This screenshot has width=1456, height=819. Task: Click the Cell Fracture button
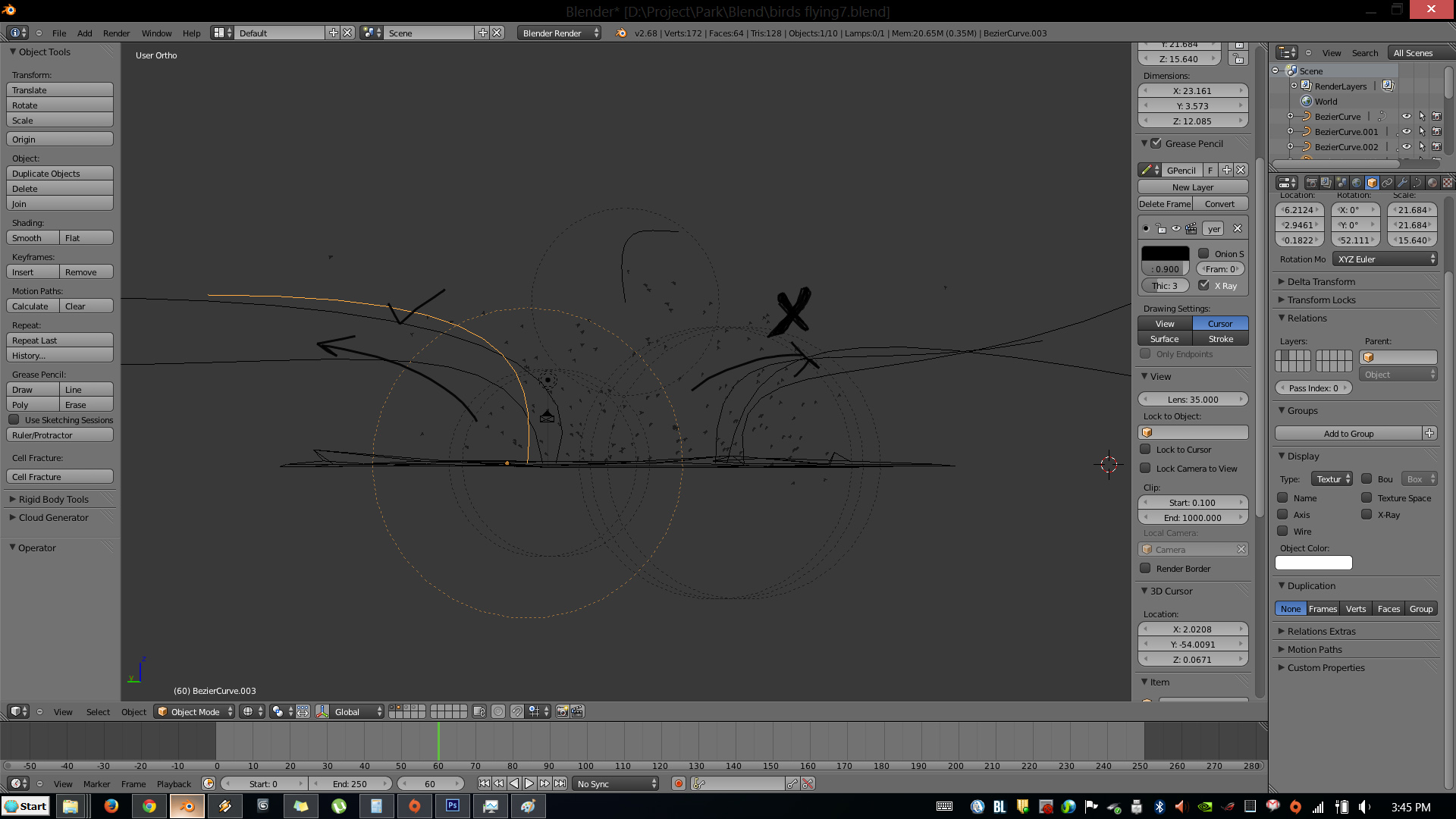[60, 476]
